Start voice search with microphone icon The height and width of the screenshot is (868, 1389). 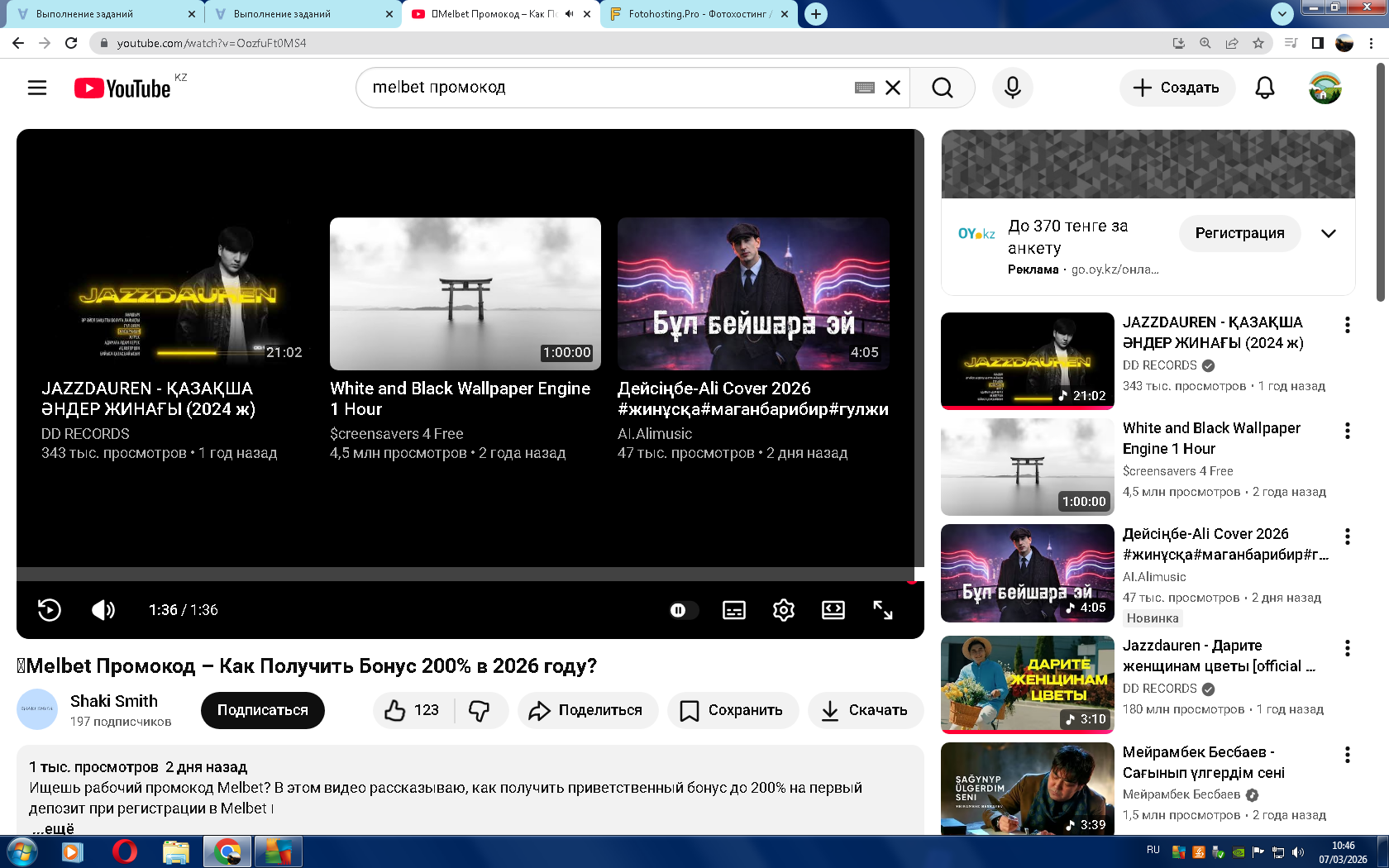click(x=1012, y=88)
